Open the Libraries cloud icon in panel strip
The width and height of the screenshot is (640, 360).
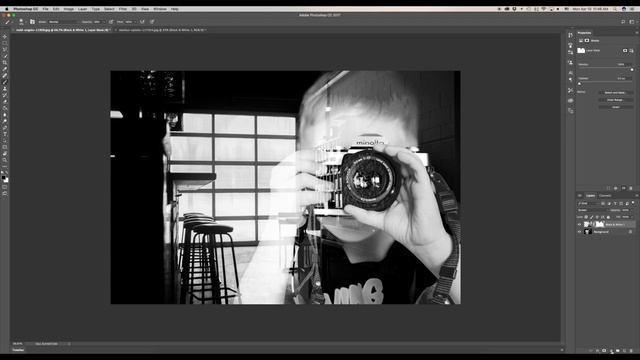(x=571, y=100)
